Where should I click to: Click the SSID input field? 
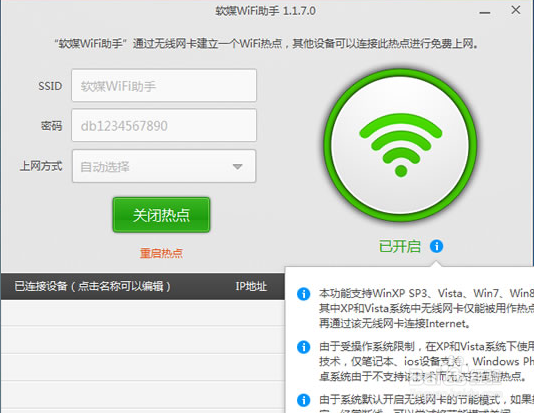(164, 85)
